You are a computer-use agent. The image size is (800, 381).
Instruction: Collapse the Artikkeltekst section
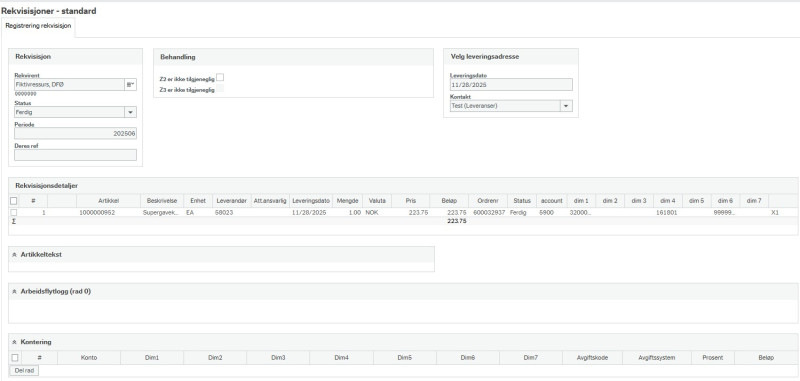pyautogui.click(x=14, y=255)
